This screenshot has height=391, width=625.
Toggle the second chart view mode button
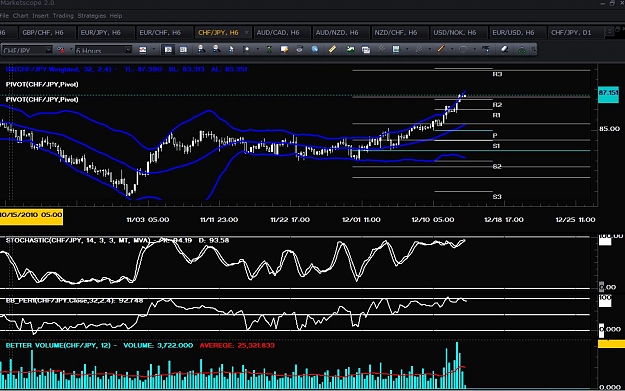pos(183,50)
